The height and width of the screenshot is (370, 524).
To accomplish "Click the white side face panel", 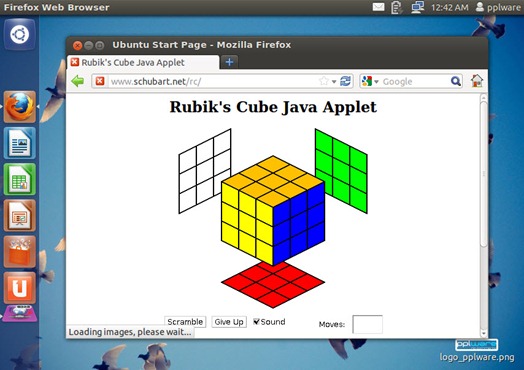I will point(205,171).
